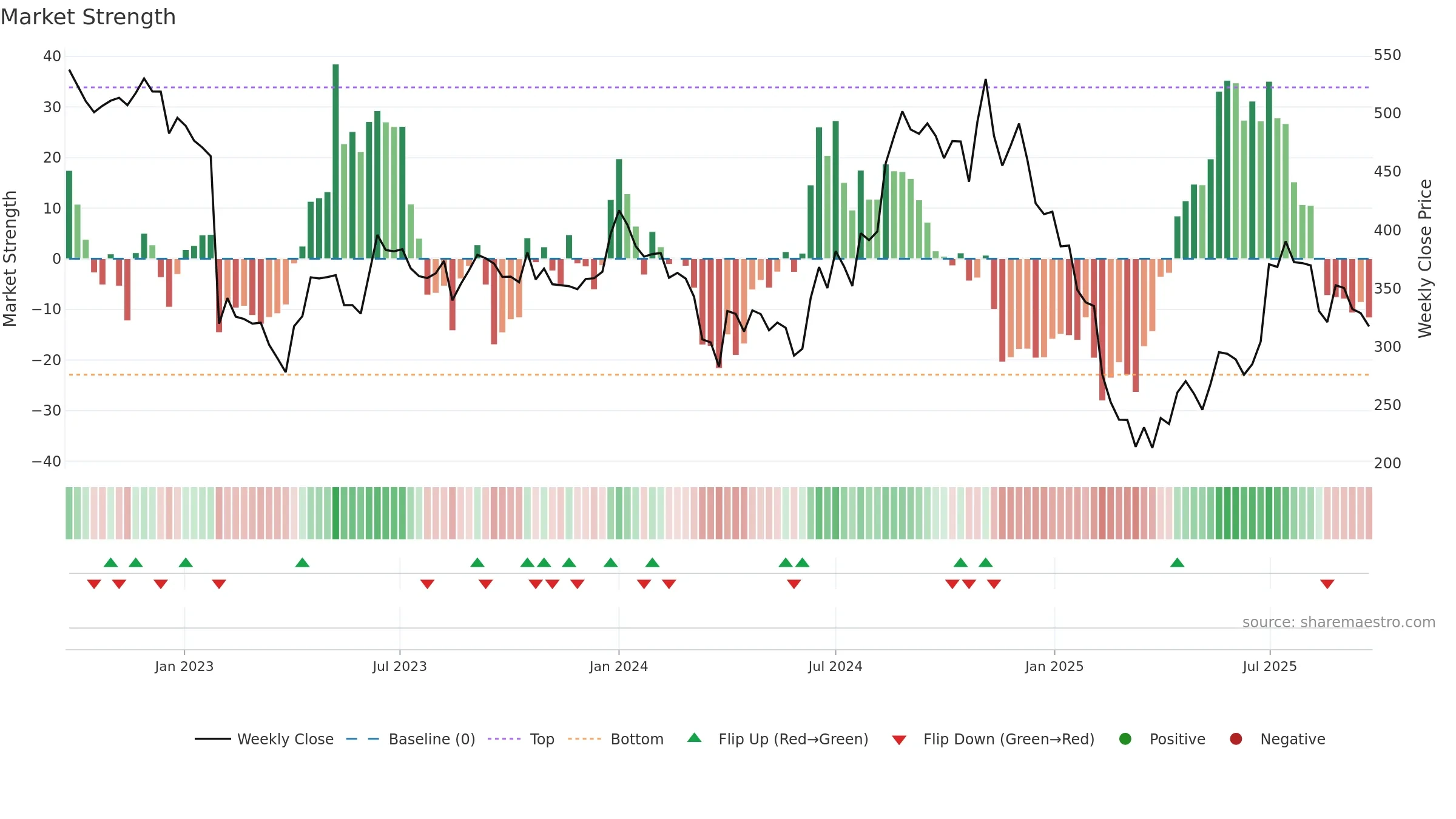Image resolution: width=1456 pixels, height=819 pixels.
Task: Select the last Flip Down marker after Jul 2025
Action: 1327,584
